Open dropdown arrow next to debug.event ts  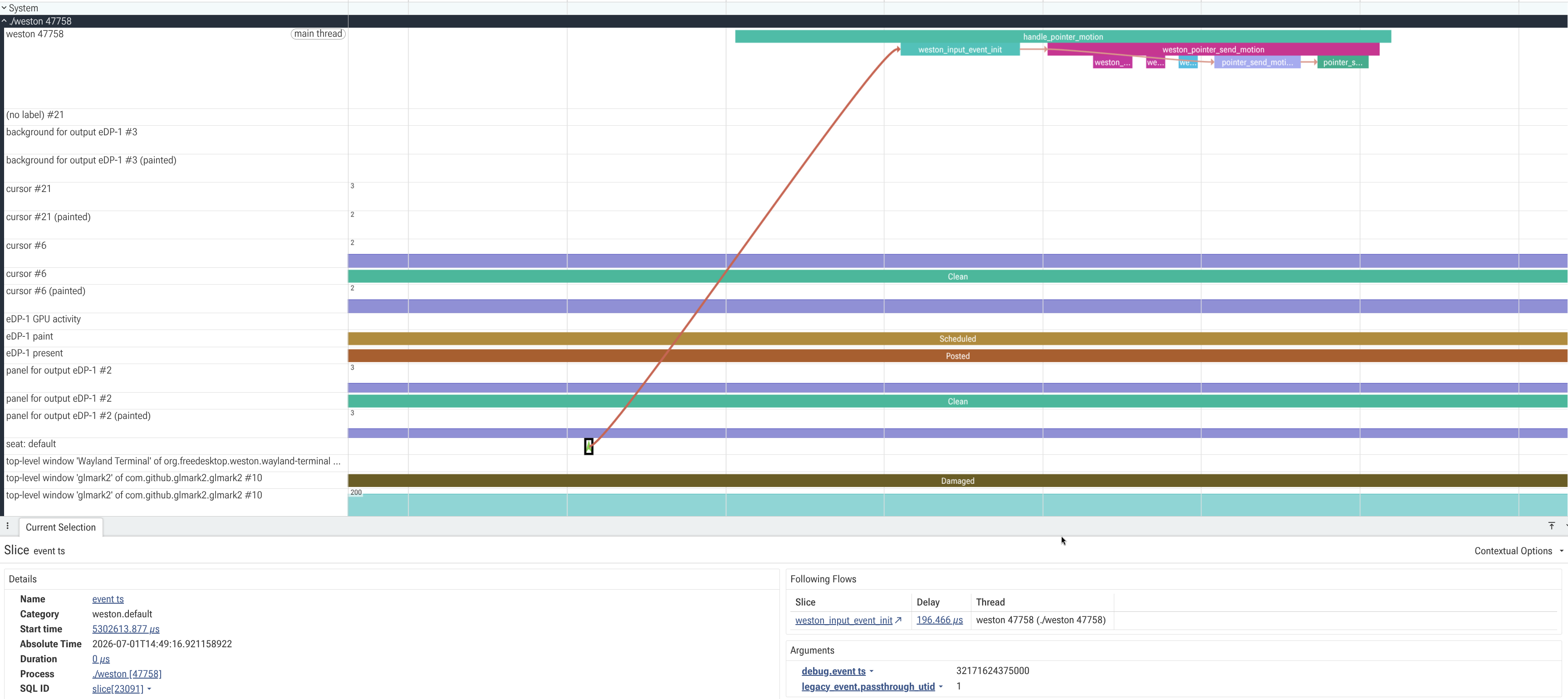pyautogui.click(x=872, y=671)
